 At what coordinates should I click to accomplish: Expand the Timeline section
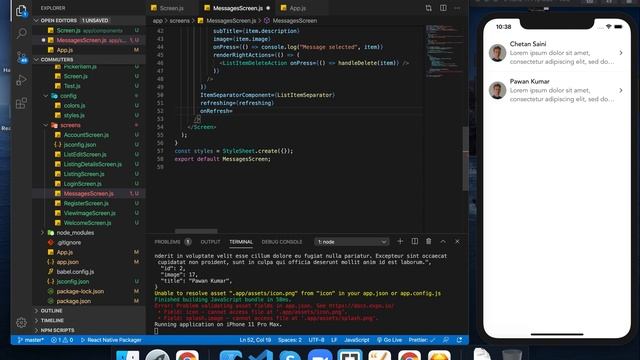tap(89, 320)
